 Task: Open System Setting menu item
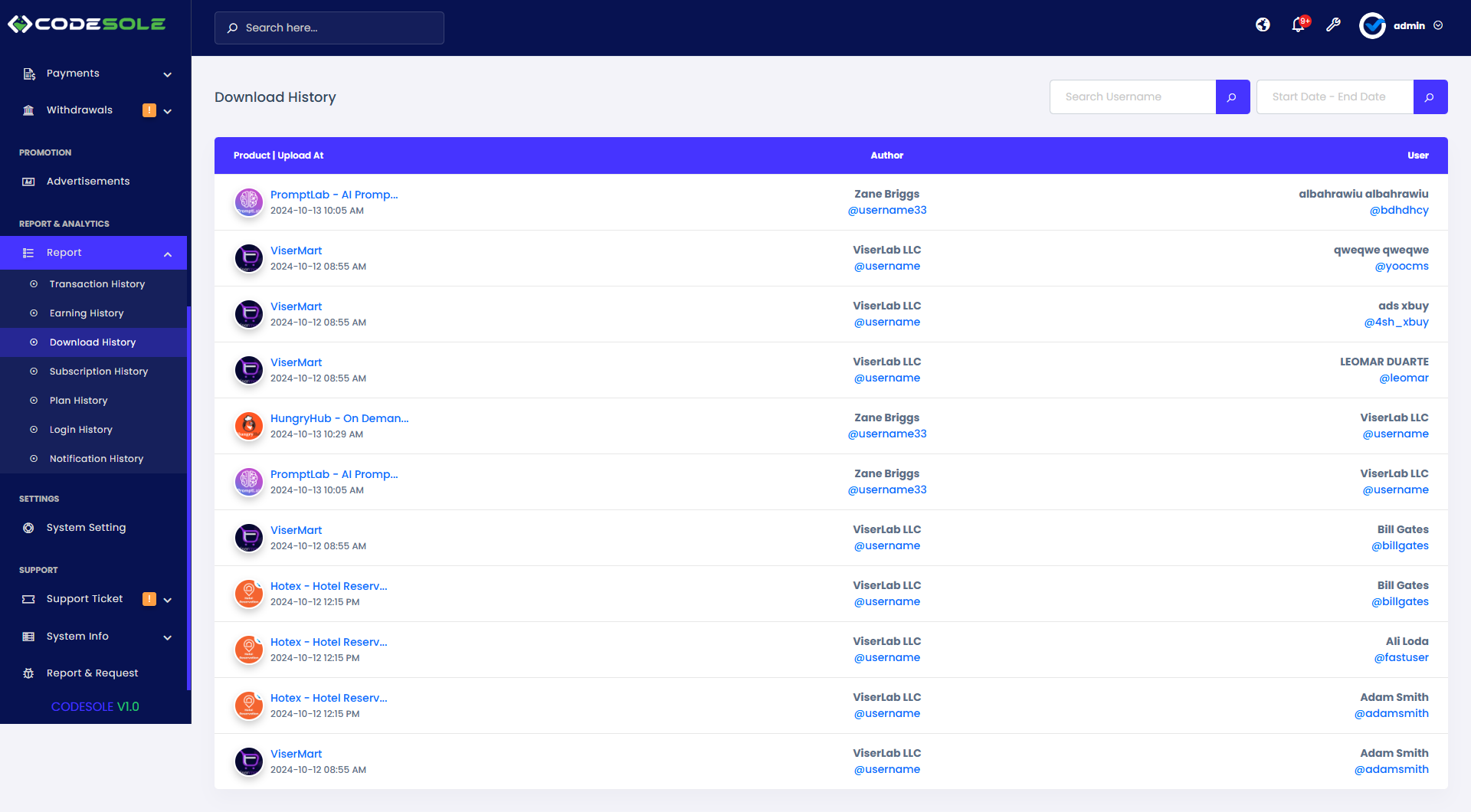tap(93, 528)
